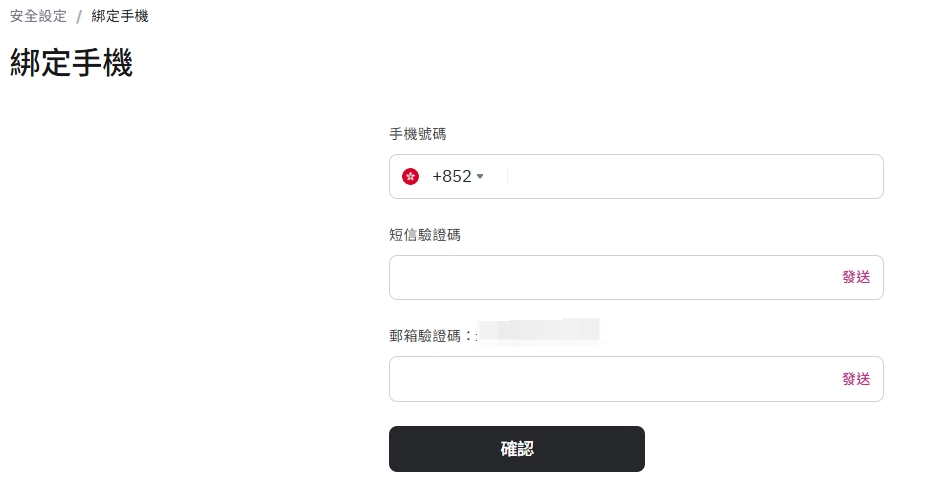Click the 手機號碼 field label
This screenshot has width=938, height=493.
pos(418,134)
